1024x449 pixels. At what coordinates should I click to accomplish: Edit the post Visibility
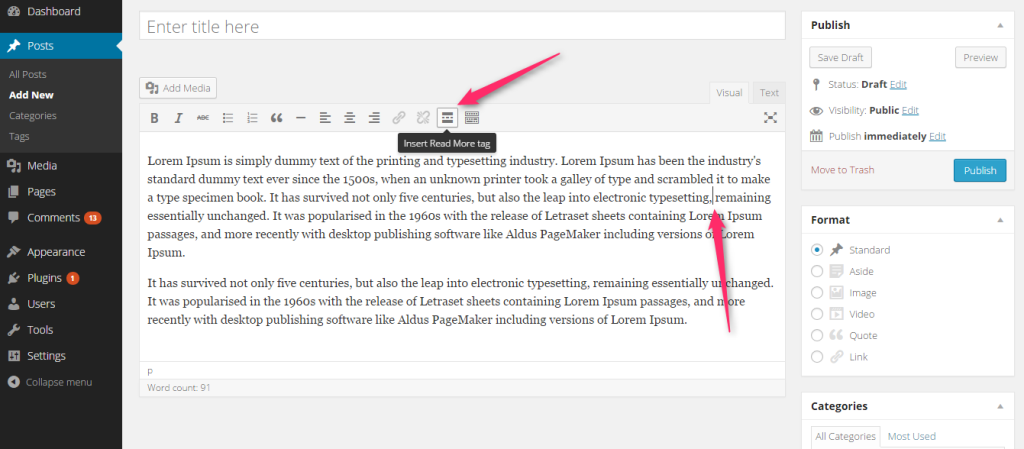point(910,110)
